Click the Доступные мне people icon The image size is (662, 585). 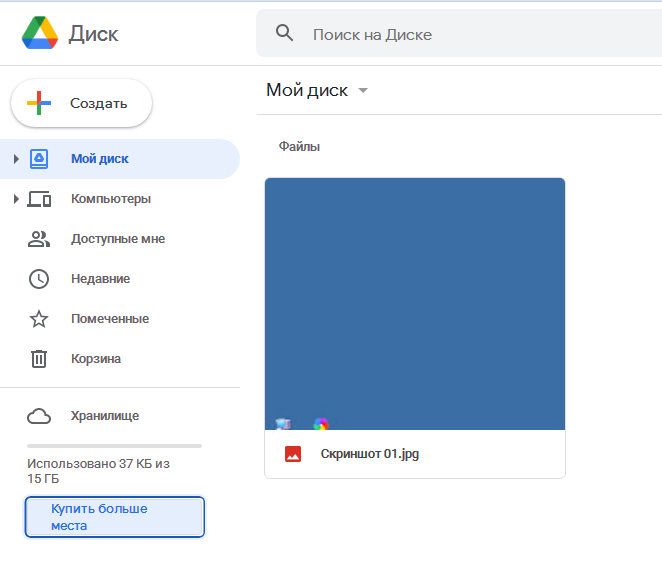tap(39, 239)
